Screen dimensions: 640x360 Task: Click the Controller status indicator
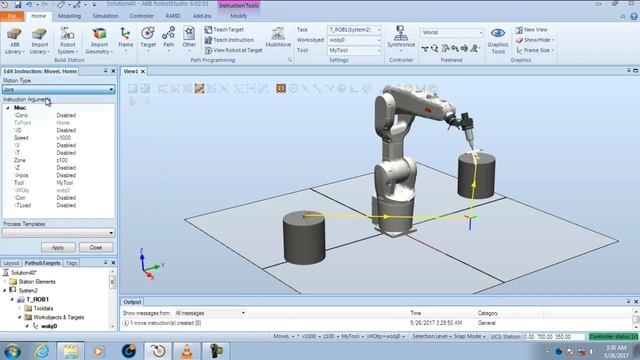point(613,337)
